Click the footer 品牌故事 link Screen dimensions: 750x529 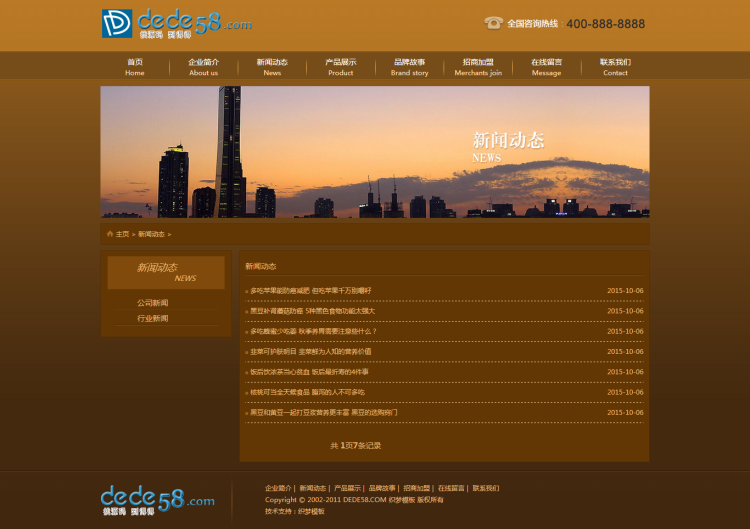tap(382, 488)
